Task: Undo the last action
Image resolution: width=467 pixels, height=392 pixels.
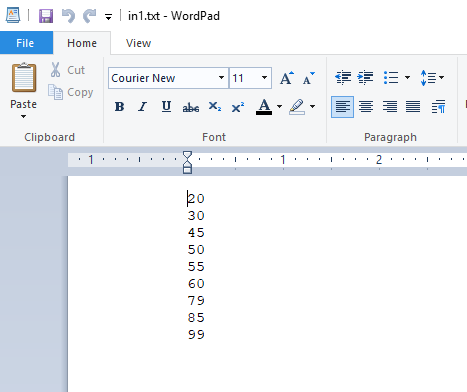Action: (68, 16)
